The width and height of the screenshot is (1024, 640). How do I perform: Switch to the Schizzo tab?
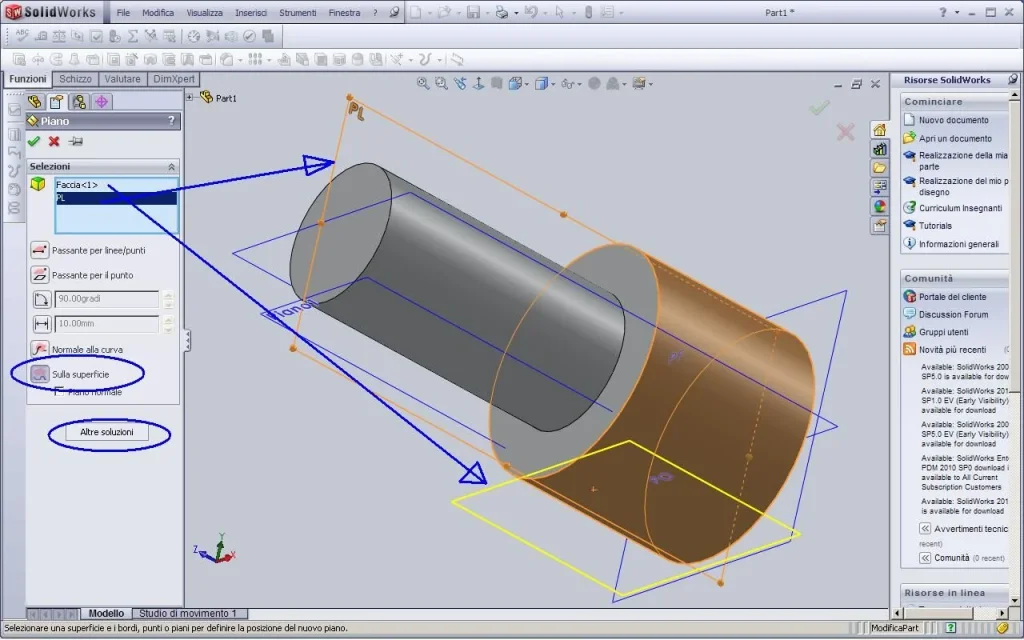coord(76,79)
